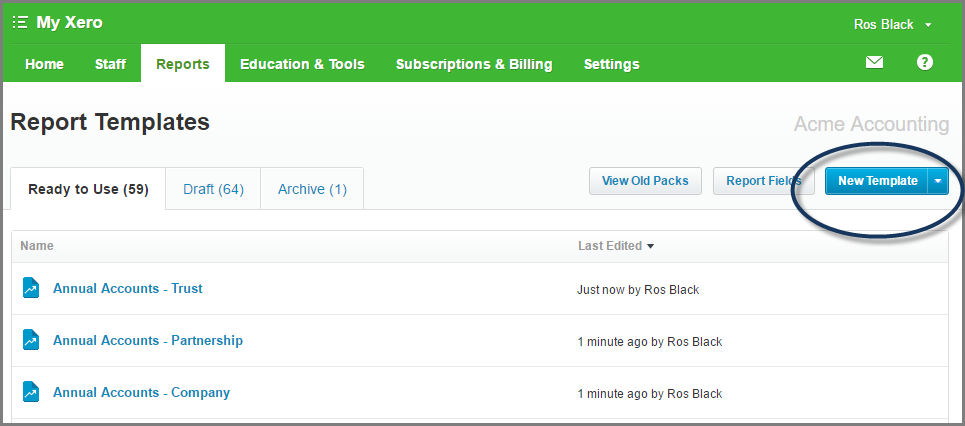
Task: Switch to the Draft (64) tab
Action: (x=214, y=189)
